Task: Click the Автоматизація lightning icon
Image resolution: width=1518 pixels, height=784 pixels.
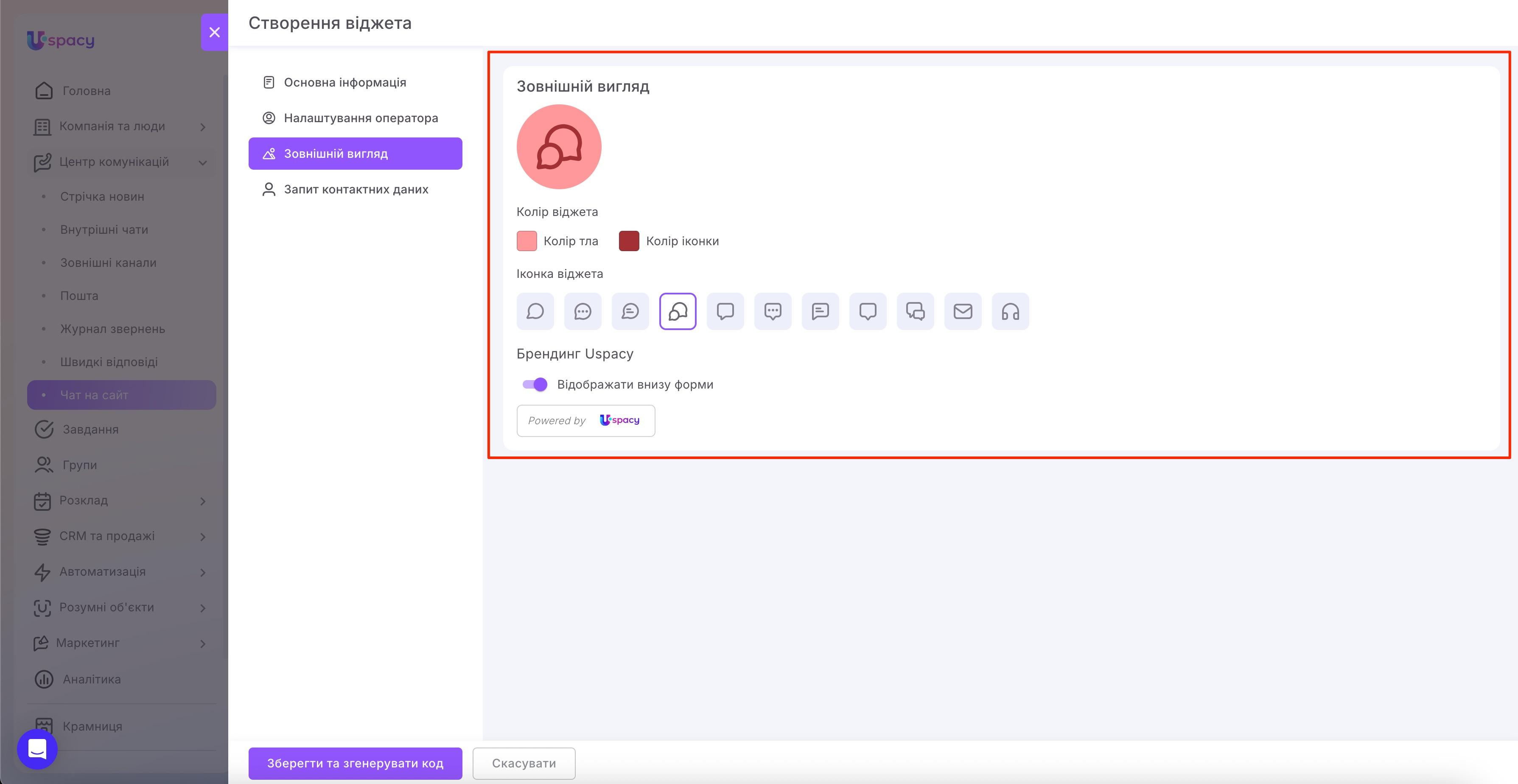Action: [x=42, y=572]
